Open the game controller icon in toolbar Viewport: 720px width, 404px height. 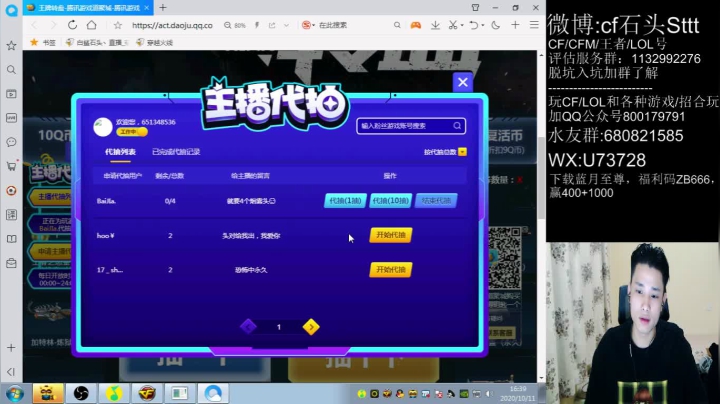click(416, 25)
